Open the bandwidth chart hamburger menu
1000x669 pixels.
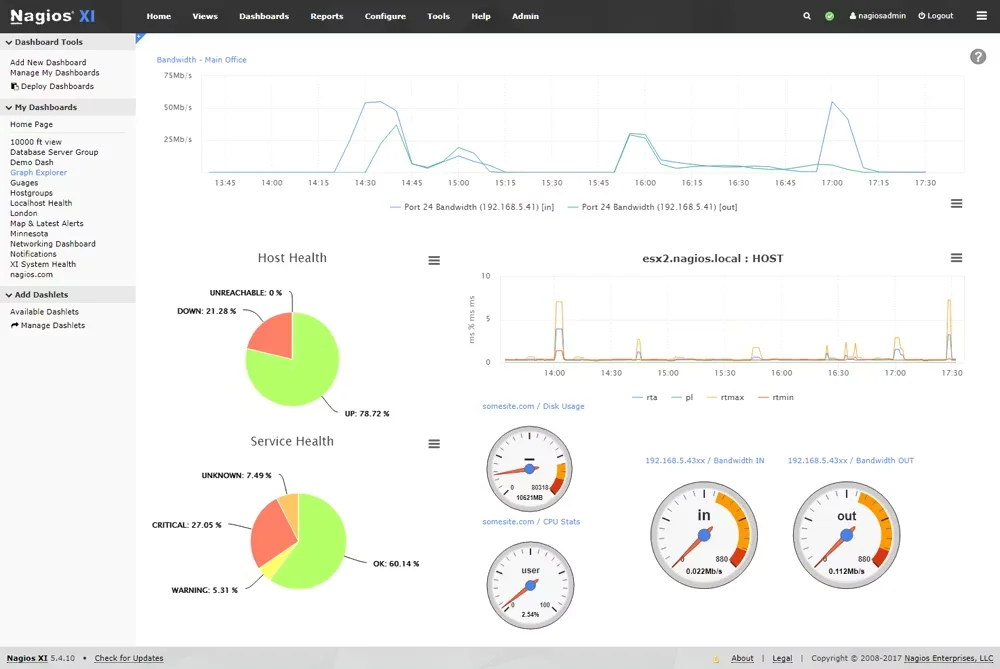tap(955, 203)
